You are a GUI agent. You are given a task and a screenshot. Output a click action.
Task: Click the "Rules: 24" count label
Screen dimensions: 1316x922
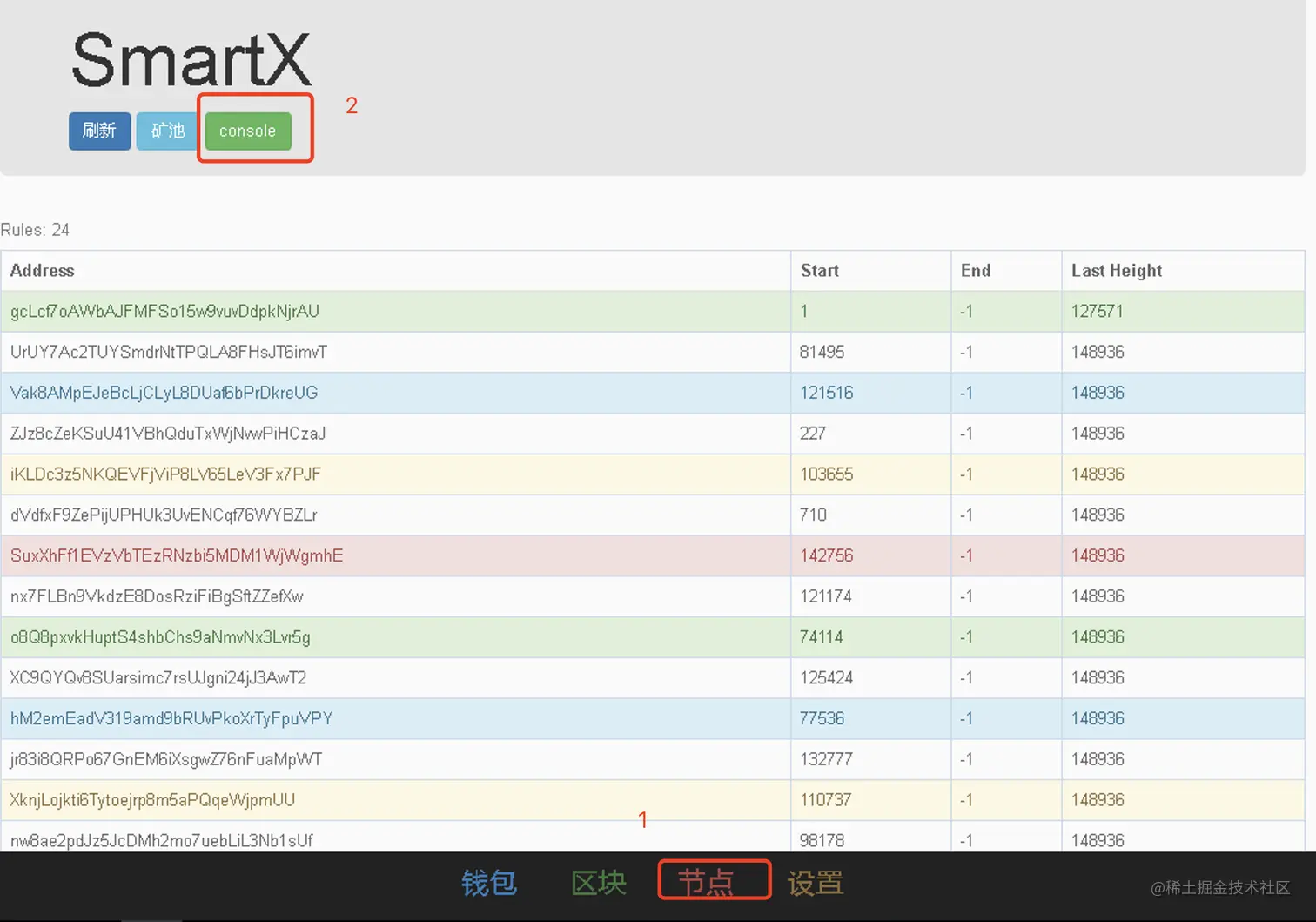35,230
